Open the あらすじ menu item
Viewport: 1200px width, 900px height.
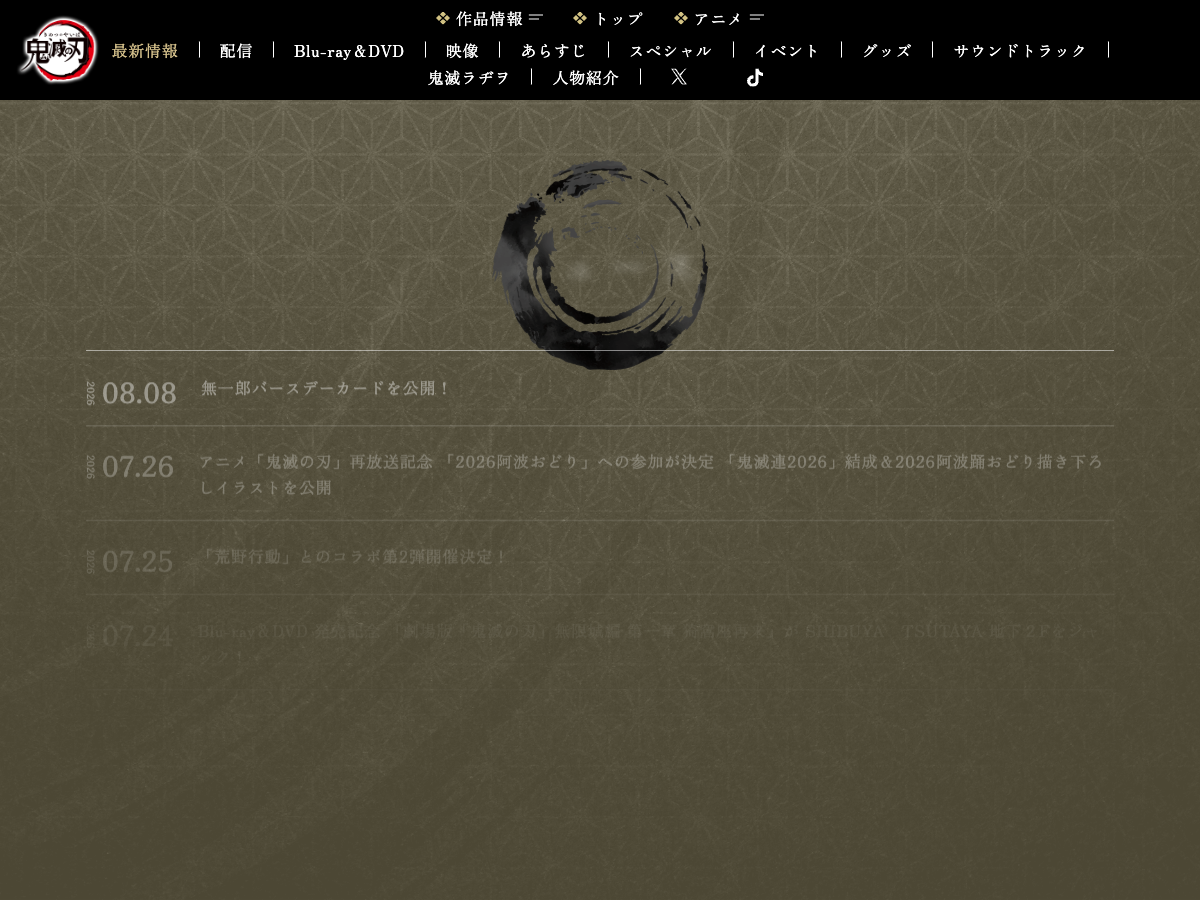click(554, 50)
